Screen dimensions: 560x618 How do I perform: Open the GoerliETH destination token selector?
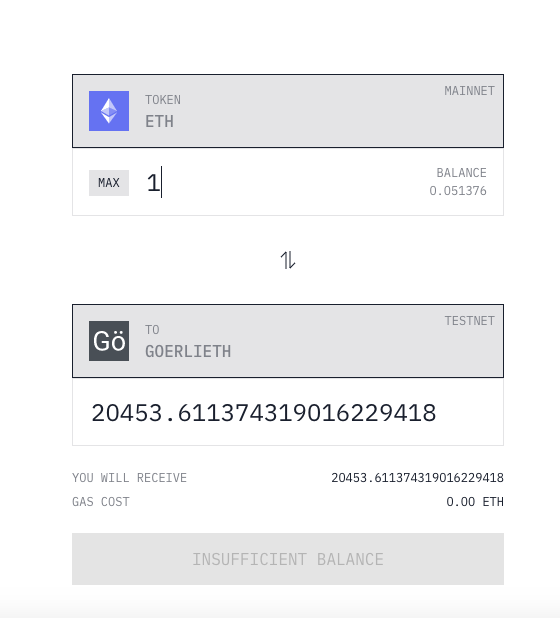[x=288, y=341]
